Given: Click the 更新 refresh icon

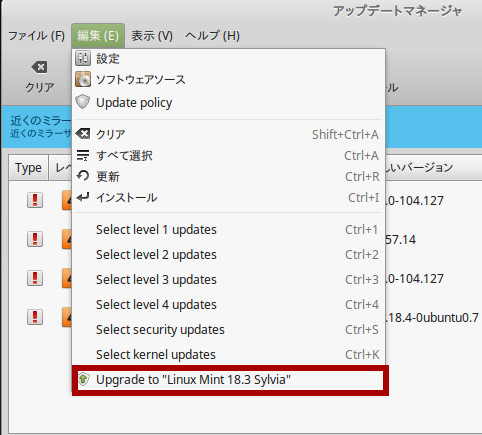Looking at the screenshot, I should click(x=83, y=176).
